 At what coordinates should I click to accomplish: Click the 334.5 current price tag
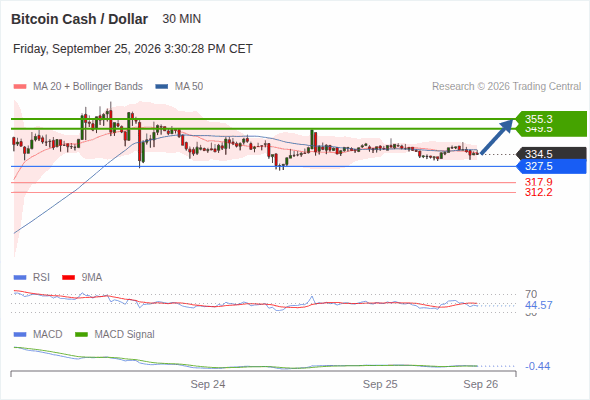(552, 154)
